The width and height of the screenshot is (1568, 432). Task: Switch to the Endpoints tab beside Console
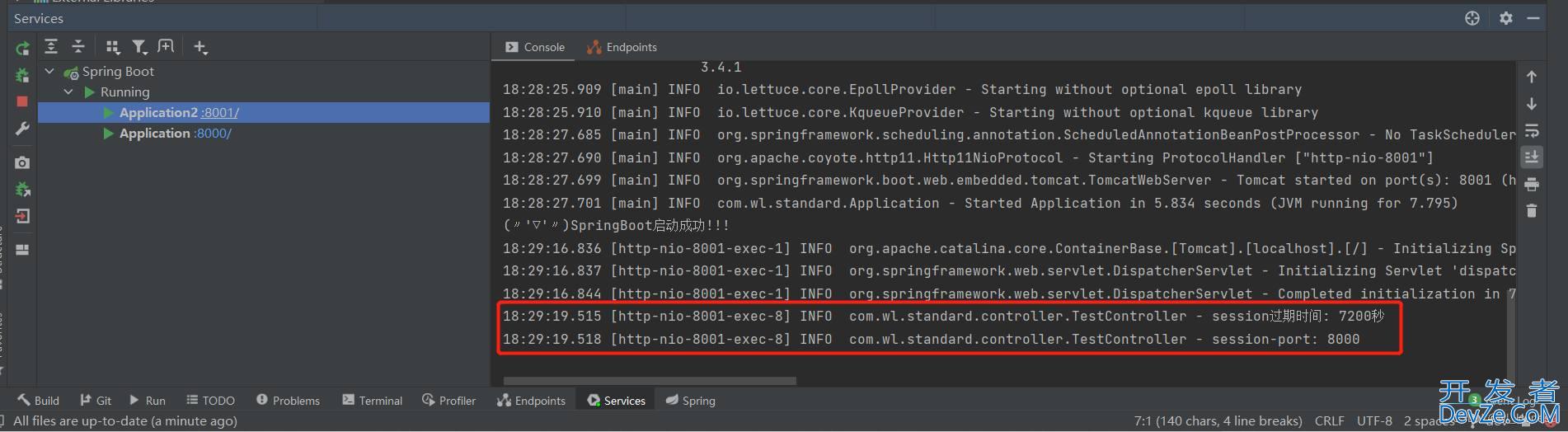[622, 47]
